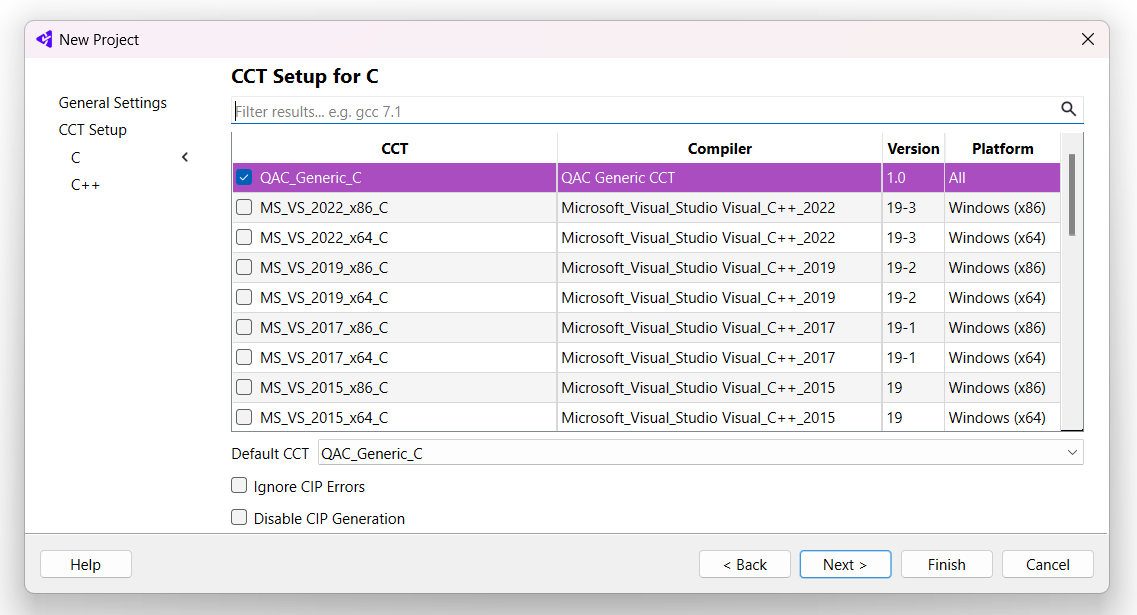
Task: Open General Settings page
Action: [x=112, y=103]
